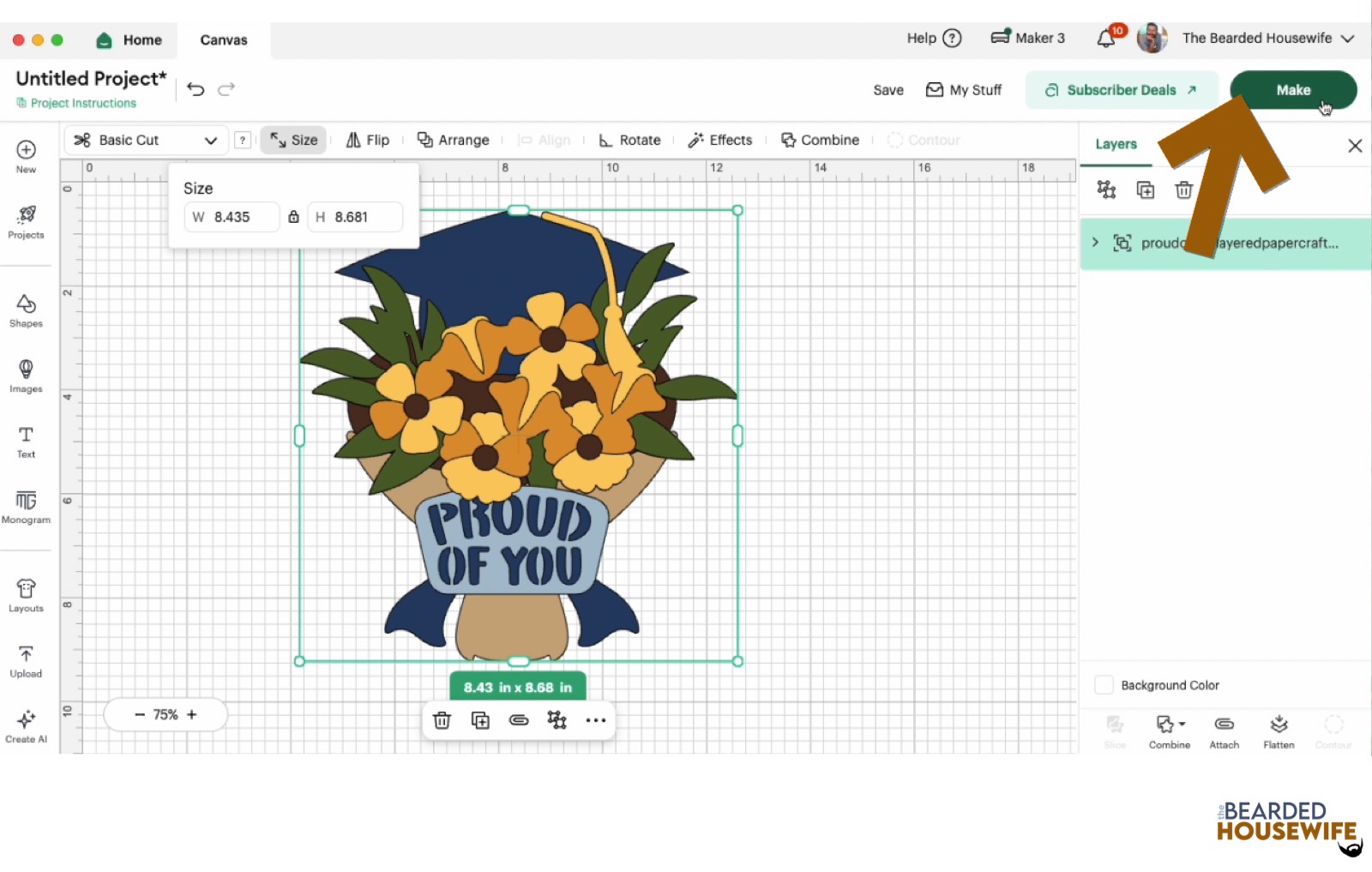
Task: Open the Combine toolbar menu
Action: [820, 140]
